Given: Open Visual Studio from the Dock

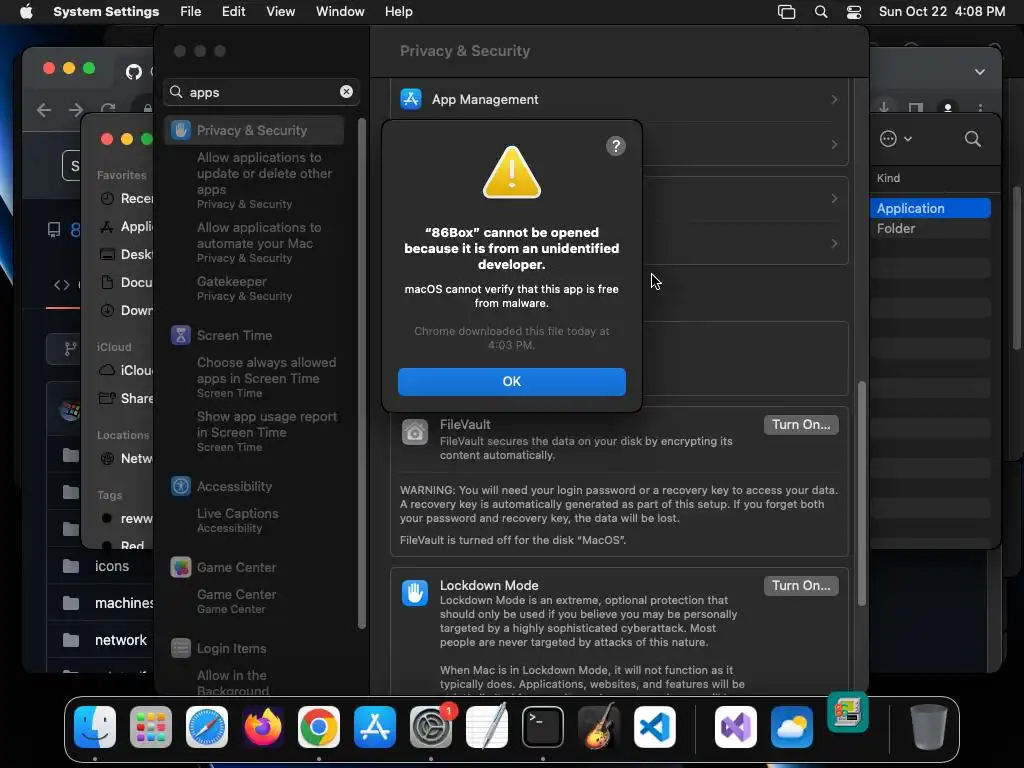Looking at the screenshot, I should [736, 727].
